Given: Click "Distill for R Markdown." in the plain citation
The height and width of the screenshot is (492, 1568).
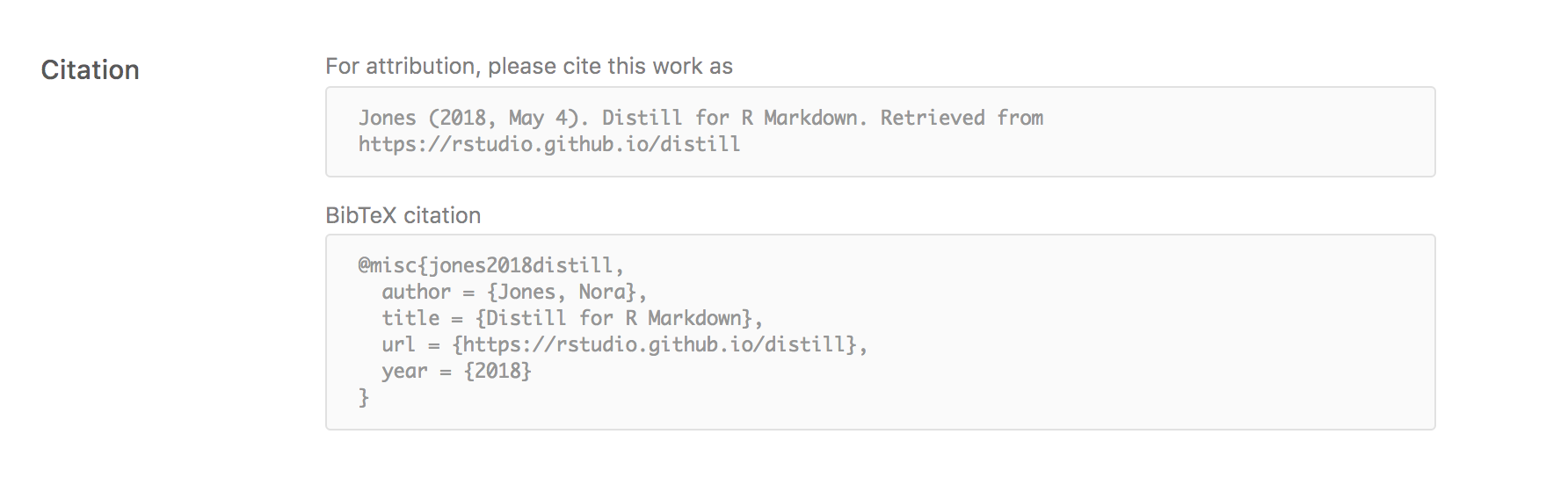Looking at the screenshot, I should click(734, 118).
